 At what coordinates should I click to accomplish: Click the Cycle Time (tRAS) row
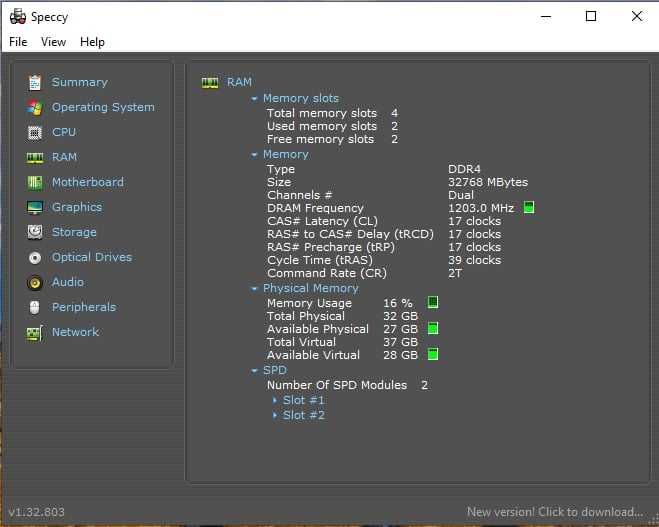[x=384, y=261]
